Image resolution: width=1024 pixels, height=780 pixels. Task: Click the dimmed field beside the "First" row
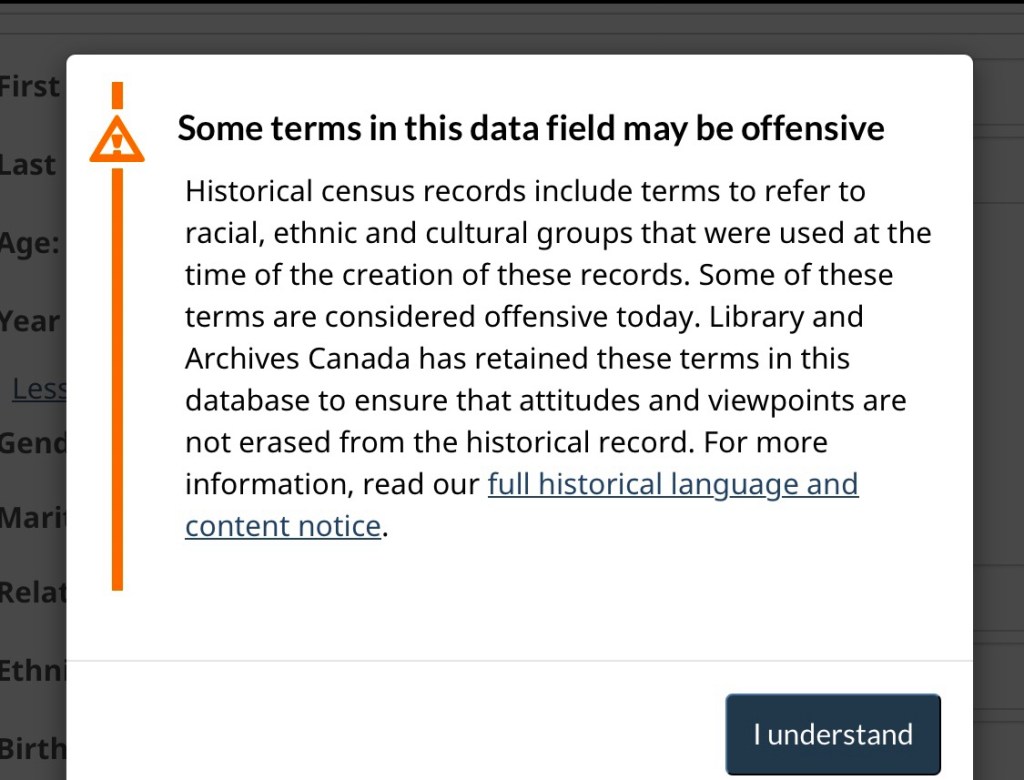[x=997, y=91]
